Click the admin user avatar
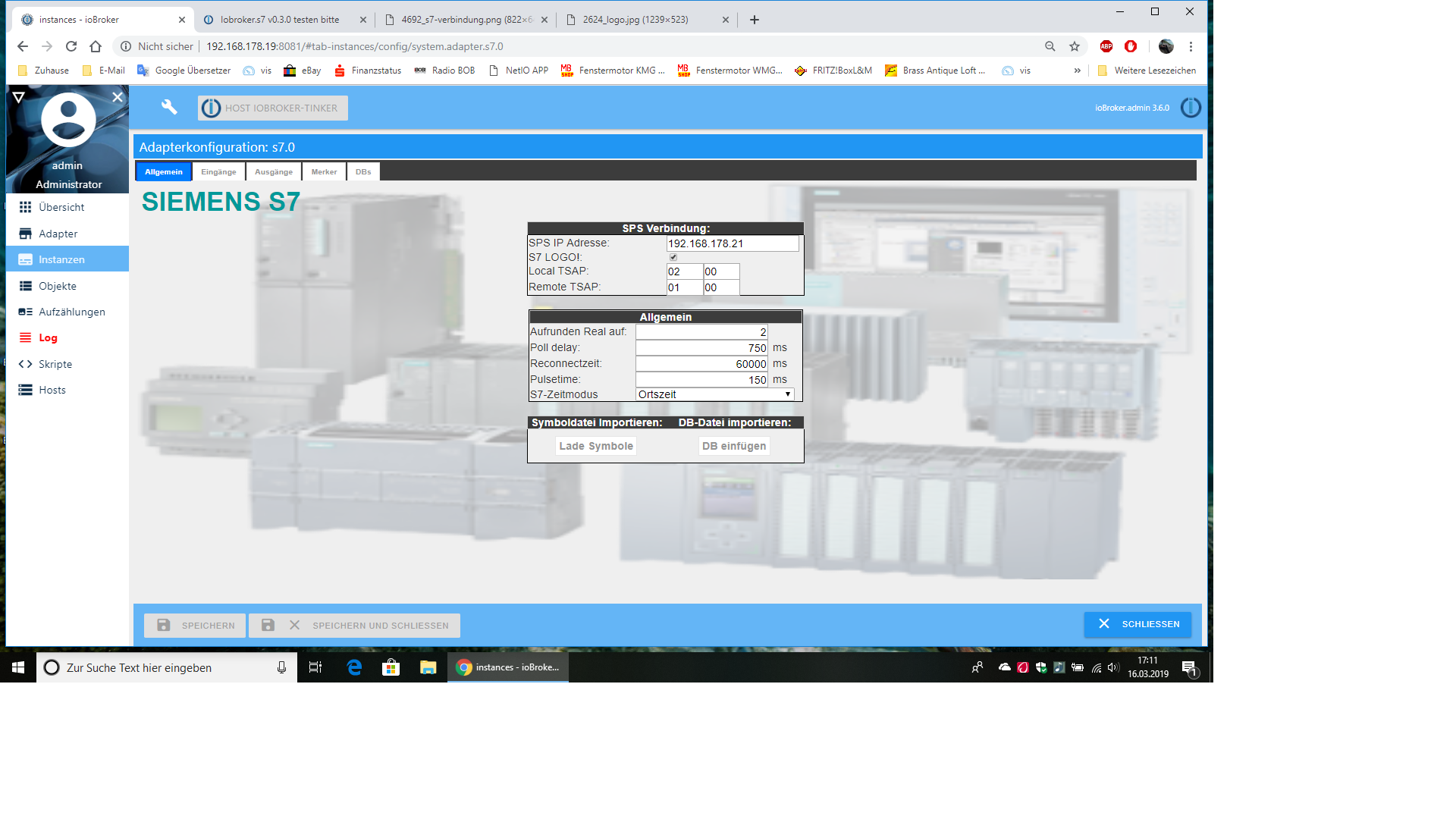Viewport: 1456px width, 819px height. 68,120
